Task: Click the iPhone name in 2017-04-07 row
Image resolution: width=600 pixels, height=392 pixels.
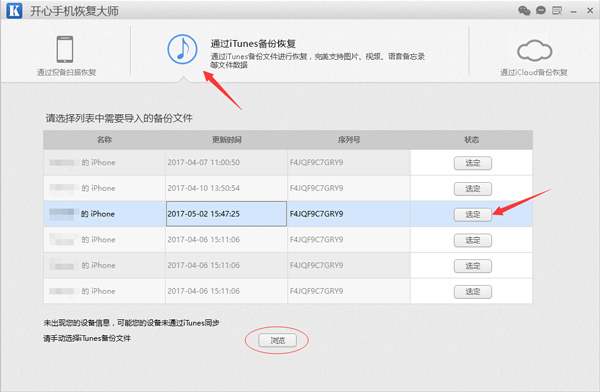Action: 98,162
